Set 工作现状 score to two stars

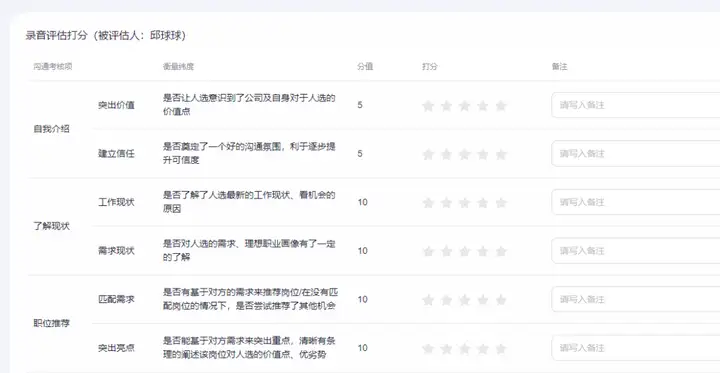(446, 203)
